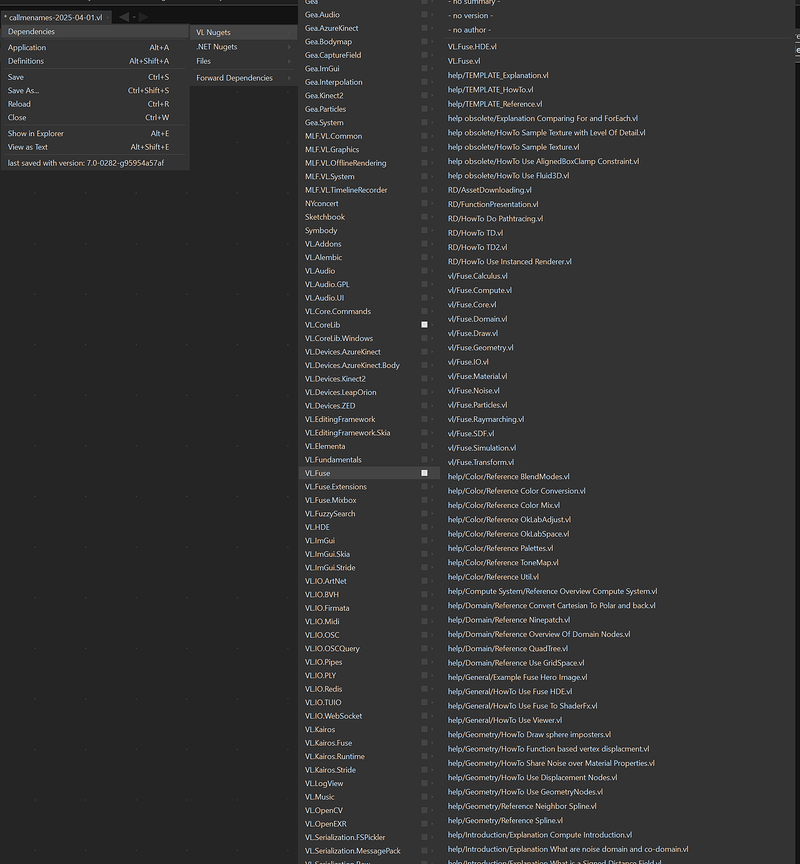The width and height of the screenshot is (800, 864).
Task: Tick the VL.IO.WebSocket checkbox
Action: [x=424, y=716]
